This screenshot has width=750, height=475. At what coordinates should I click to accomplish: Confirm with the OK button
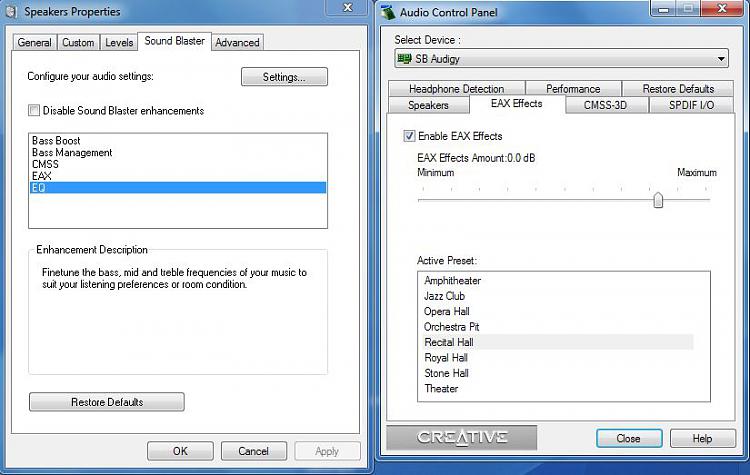pyautogui.click(x=180, y=451)
